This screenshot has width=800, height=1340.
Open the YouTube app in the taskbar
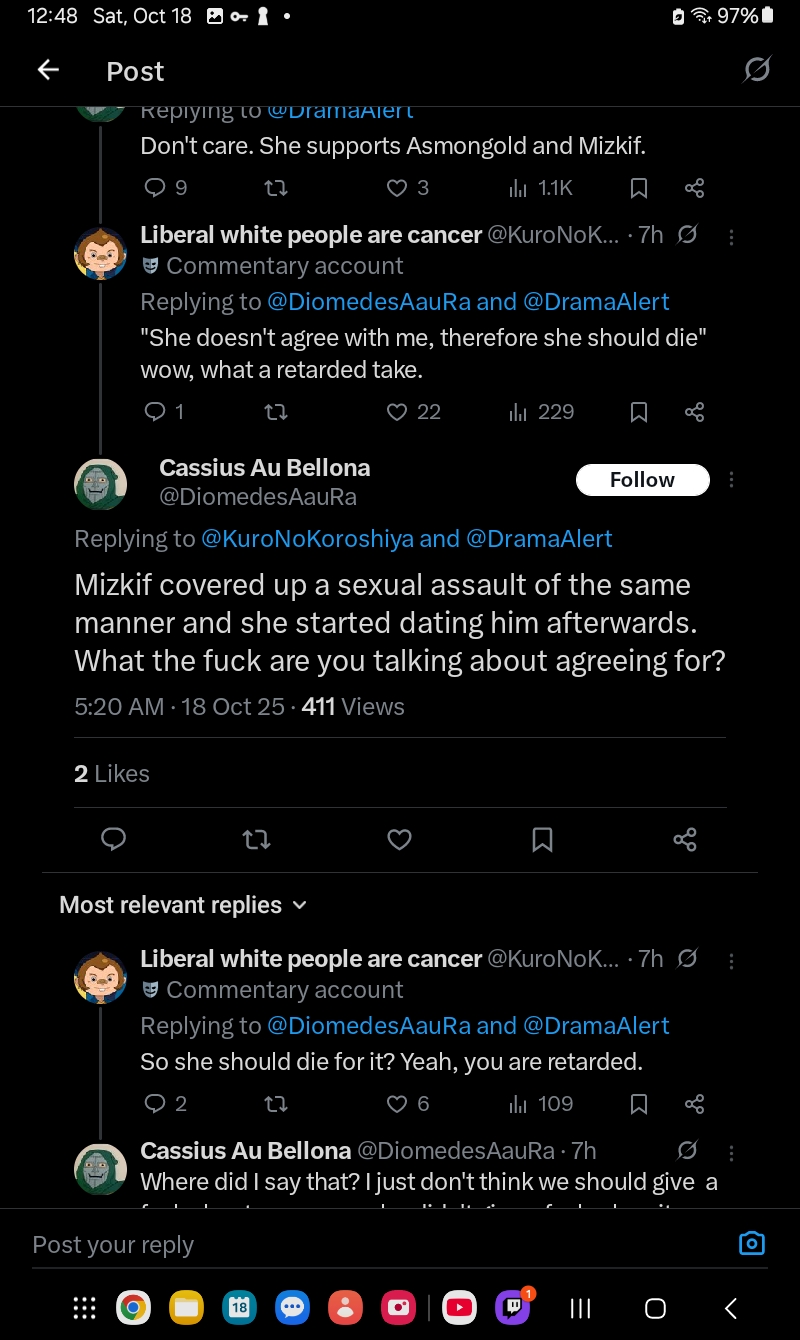point(458,1307)
